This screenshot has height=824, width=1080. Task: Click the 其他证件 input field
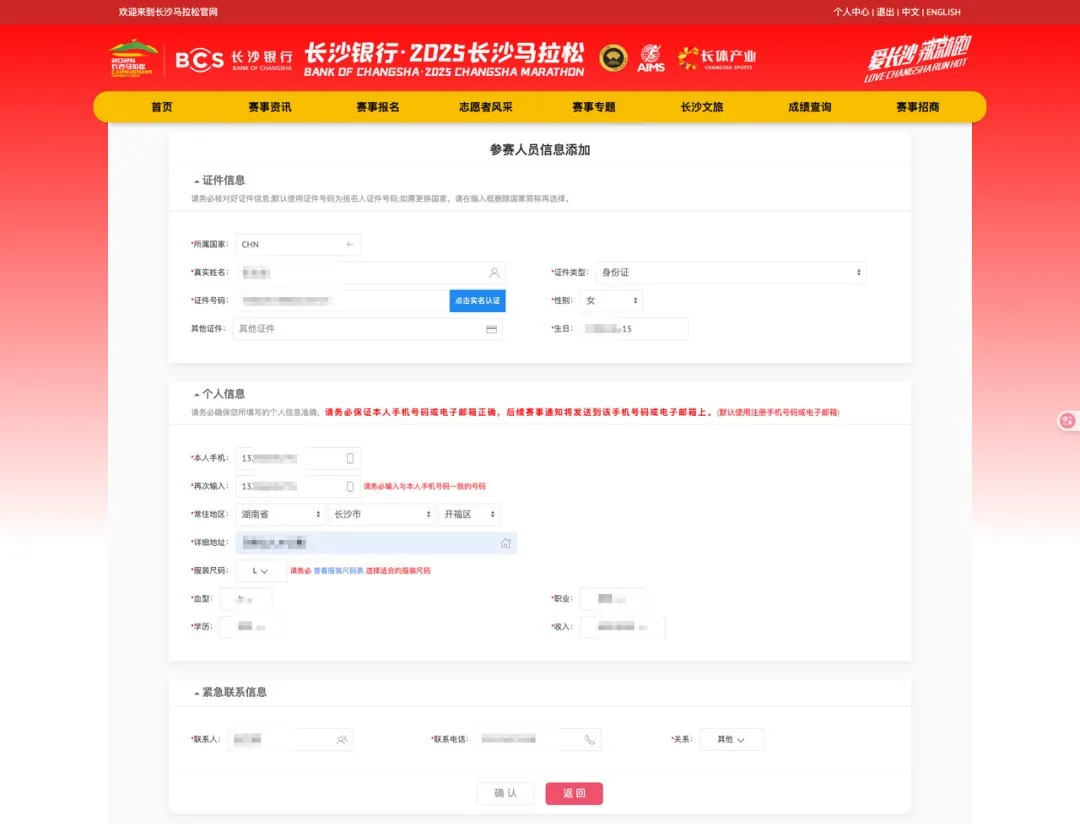[368, 329]
